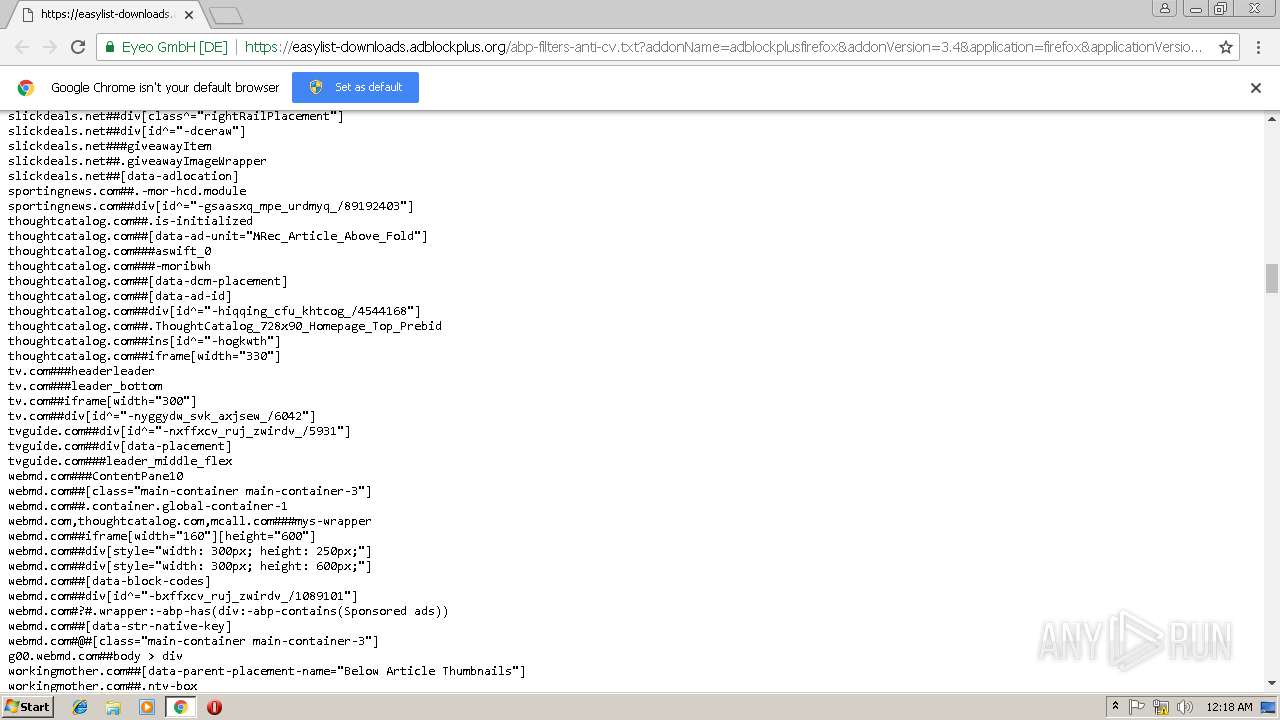Open the red security app in the taskbar
The width and height of the screenshot is (1280, 720).
(214, 707)
